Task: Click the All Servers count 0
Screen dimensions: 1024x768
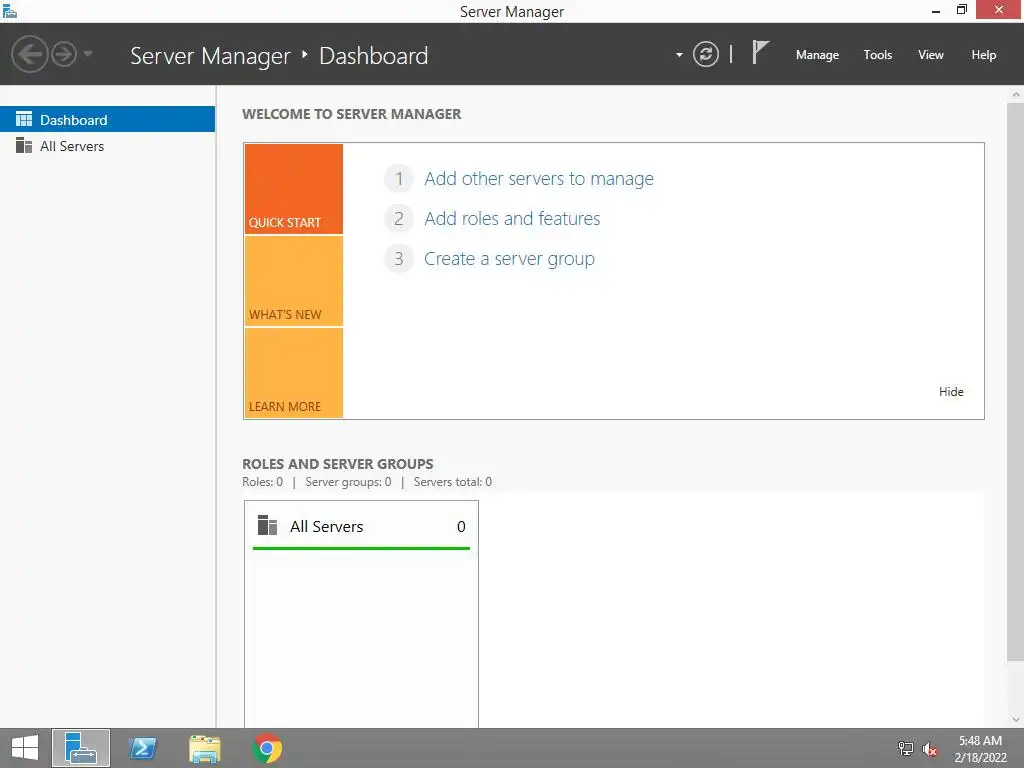Action: [x=461, y=526]
